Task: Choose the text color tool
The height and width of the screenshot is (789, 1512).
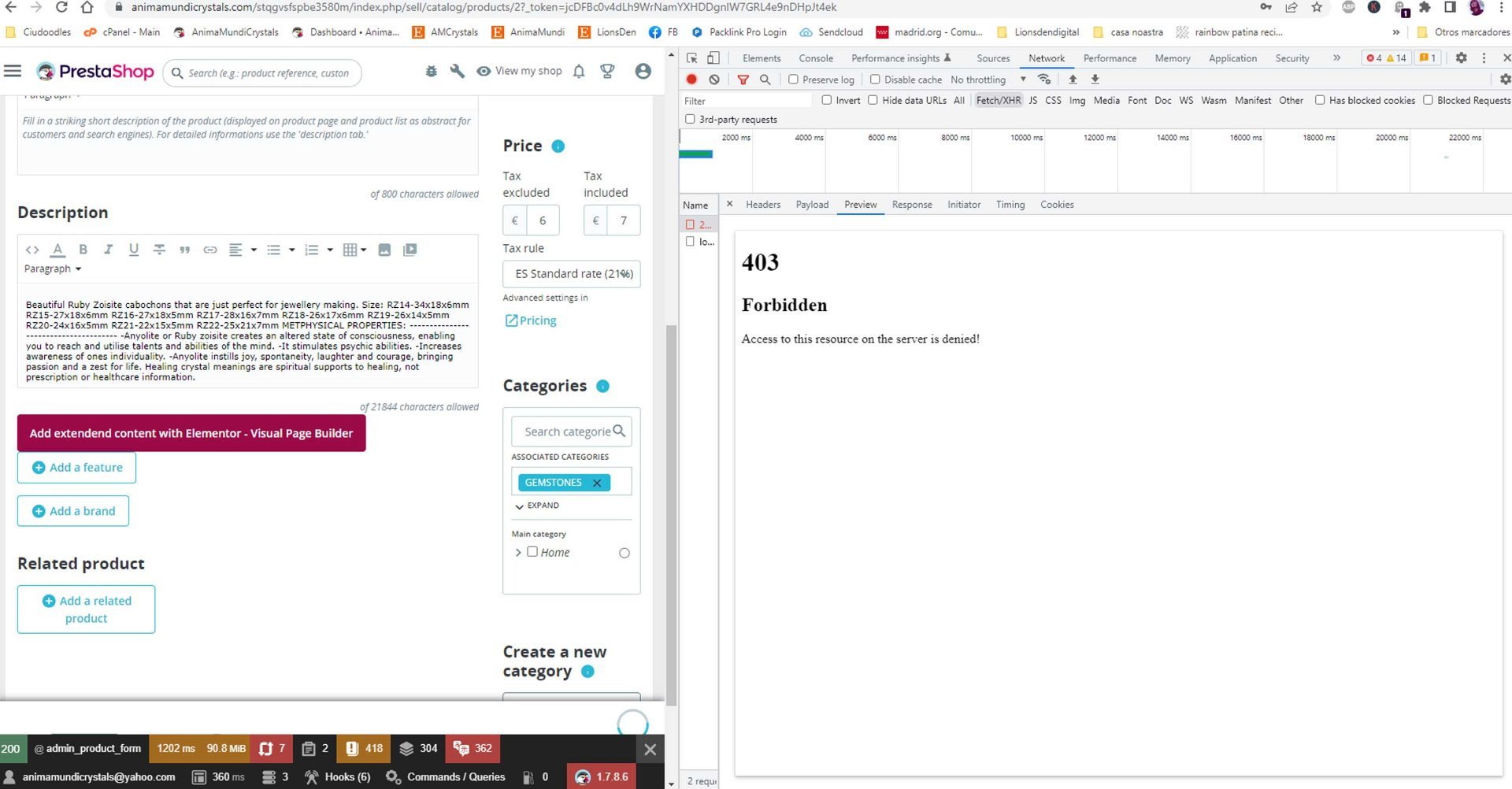Action: pyautogui.click(x=57, y=250)
